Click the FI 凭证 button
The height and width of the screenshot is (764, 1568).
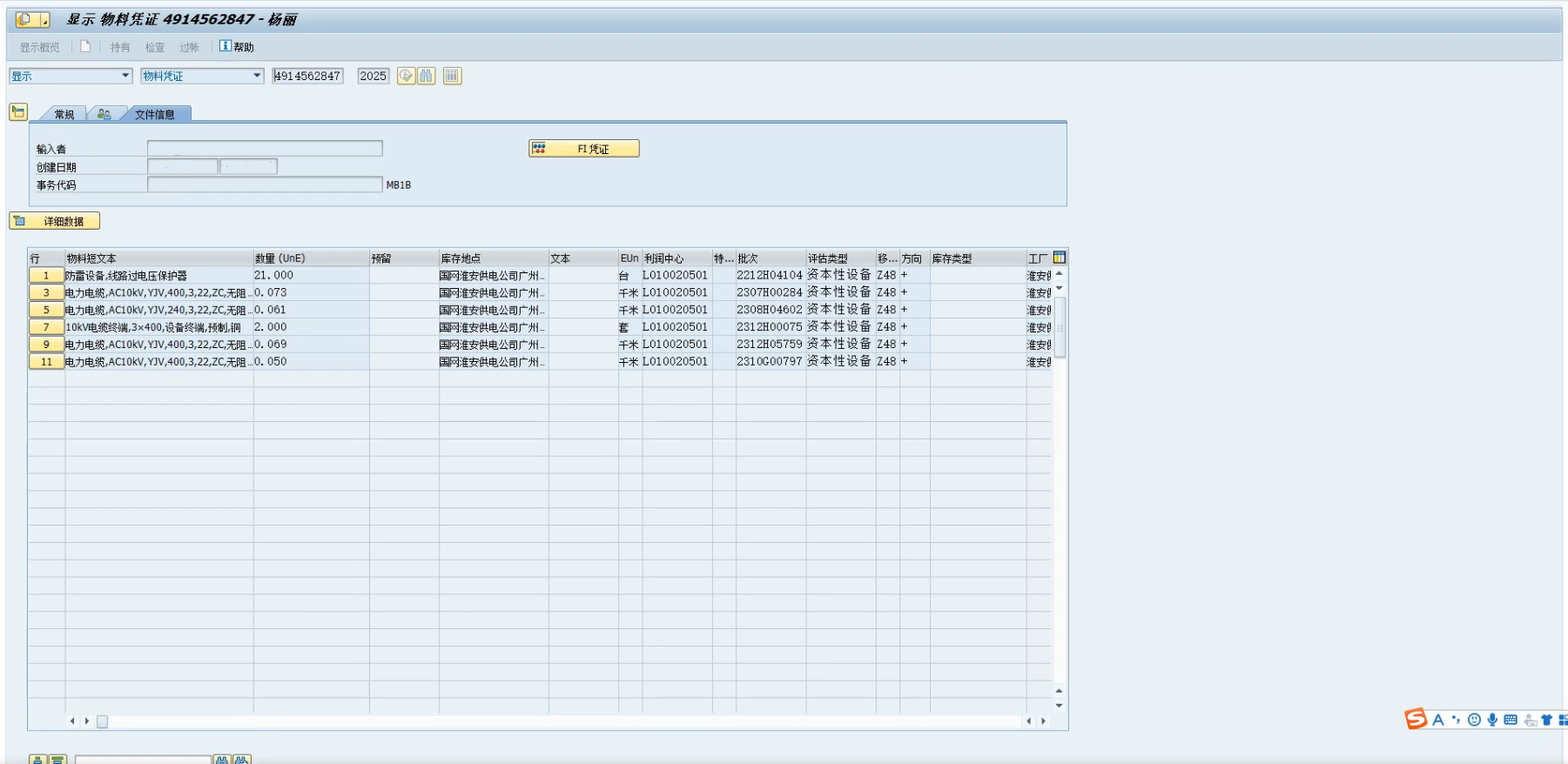[584, 149]
